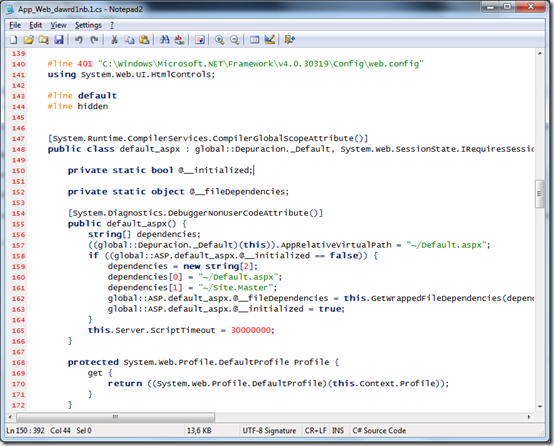Copy selection using the copy icon
554x446 pixels.
click(129, 40)
